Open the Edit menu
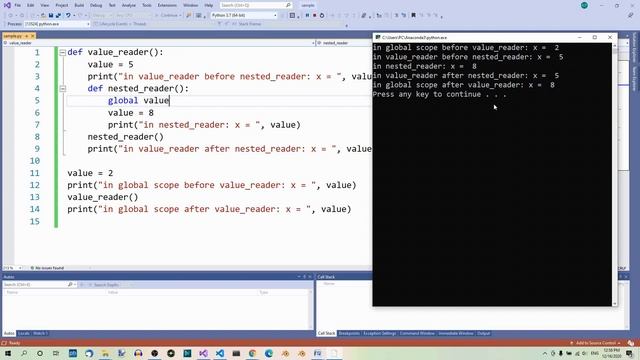The width and height of the screenshot is (640, 360). coord(31,5)
